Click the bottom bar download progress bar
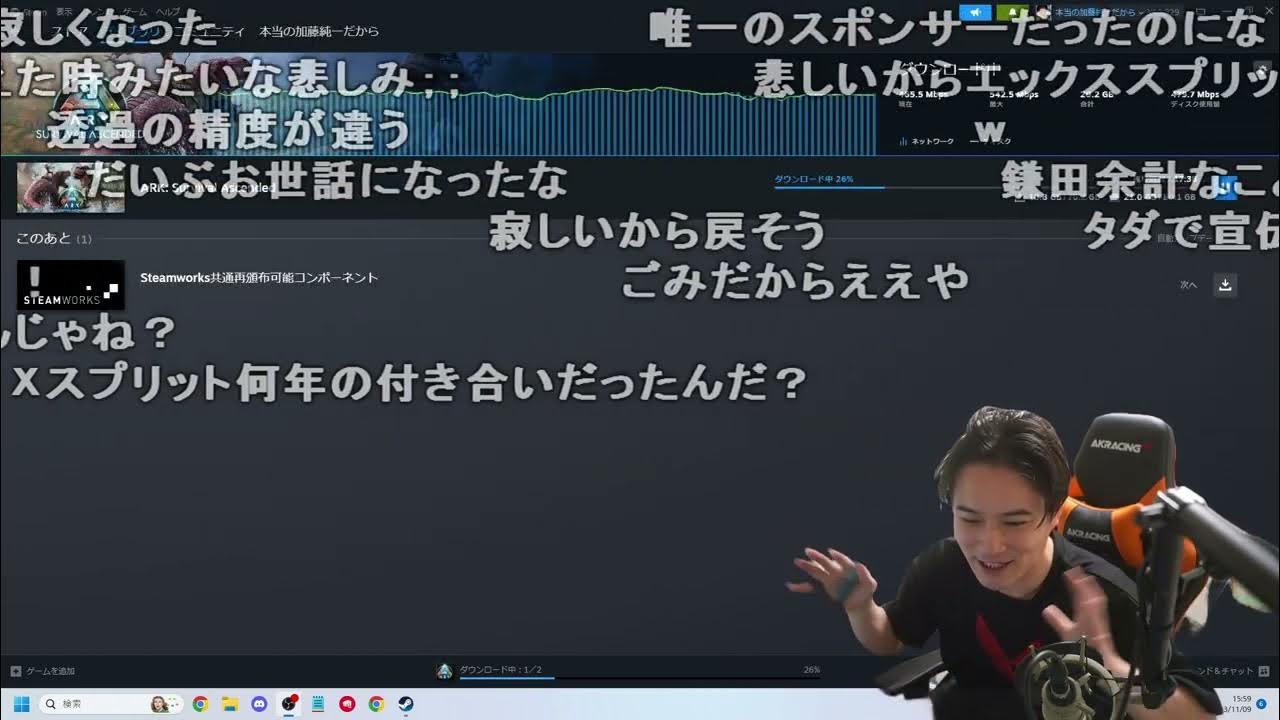 point(640,678)
